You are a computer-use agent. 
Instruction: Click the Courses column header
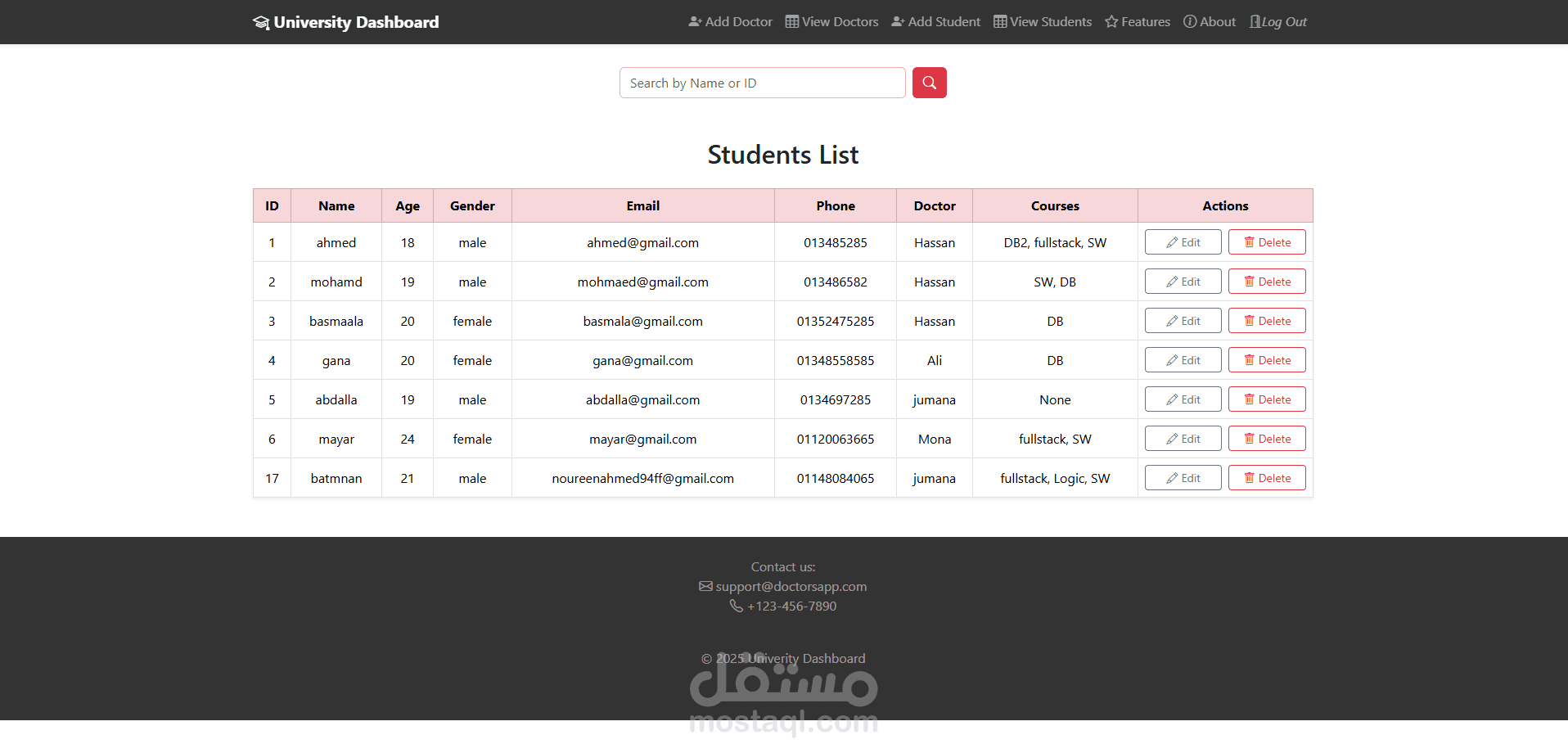[1055, 206]
